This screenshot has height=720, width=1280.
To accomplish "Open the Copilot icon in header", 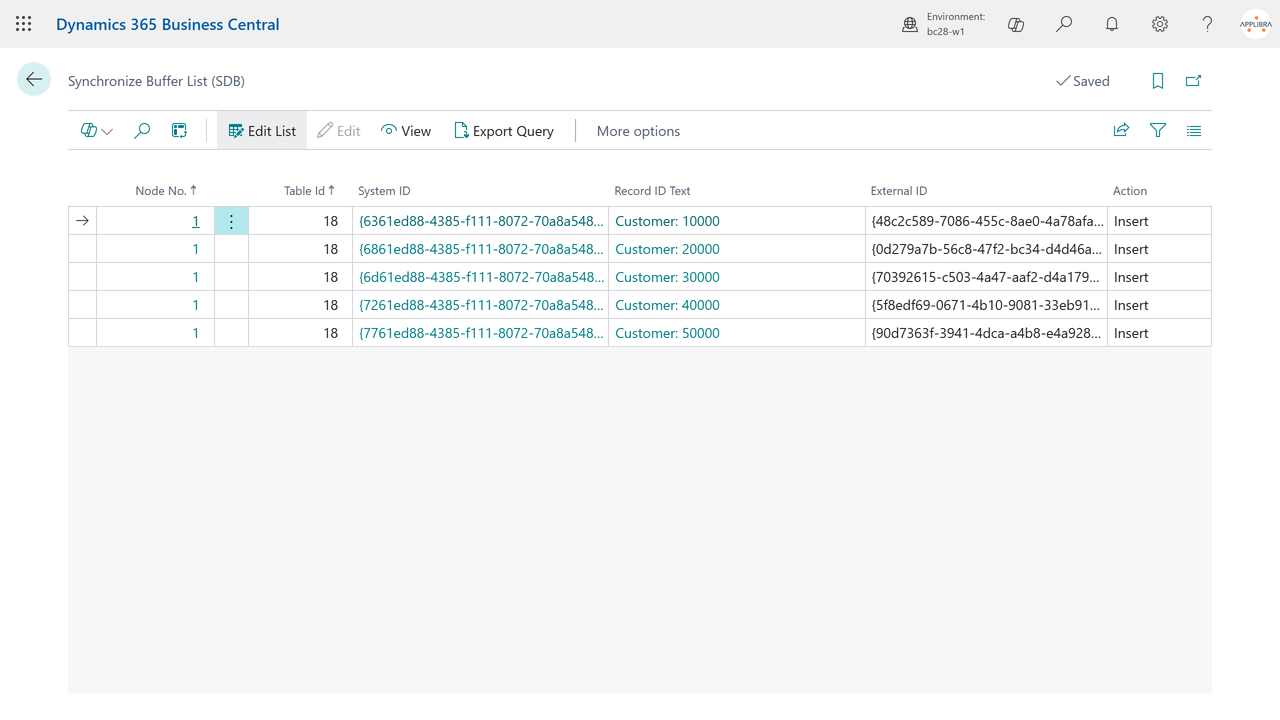I will (1016, 24).
